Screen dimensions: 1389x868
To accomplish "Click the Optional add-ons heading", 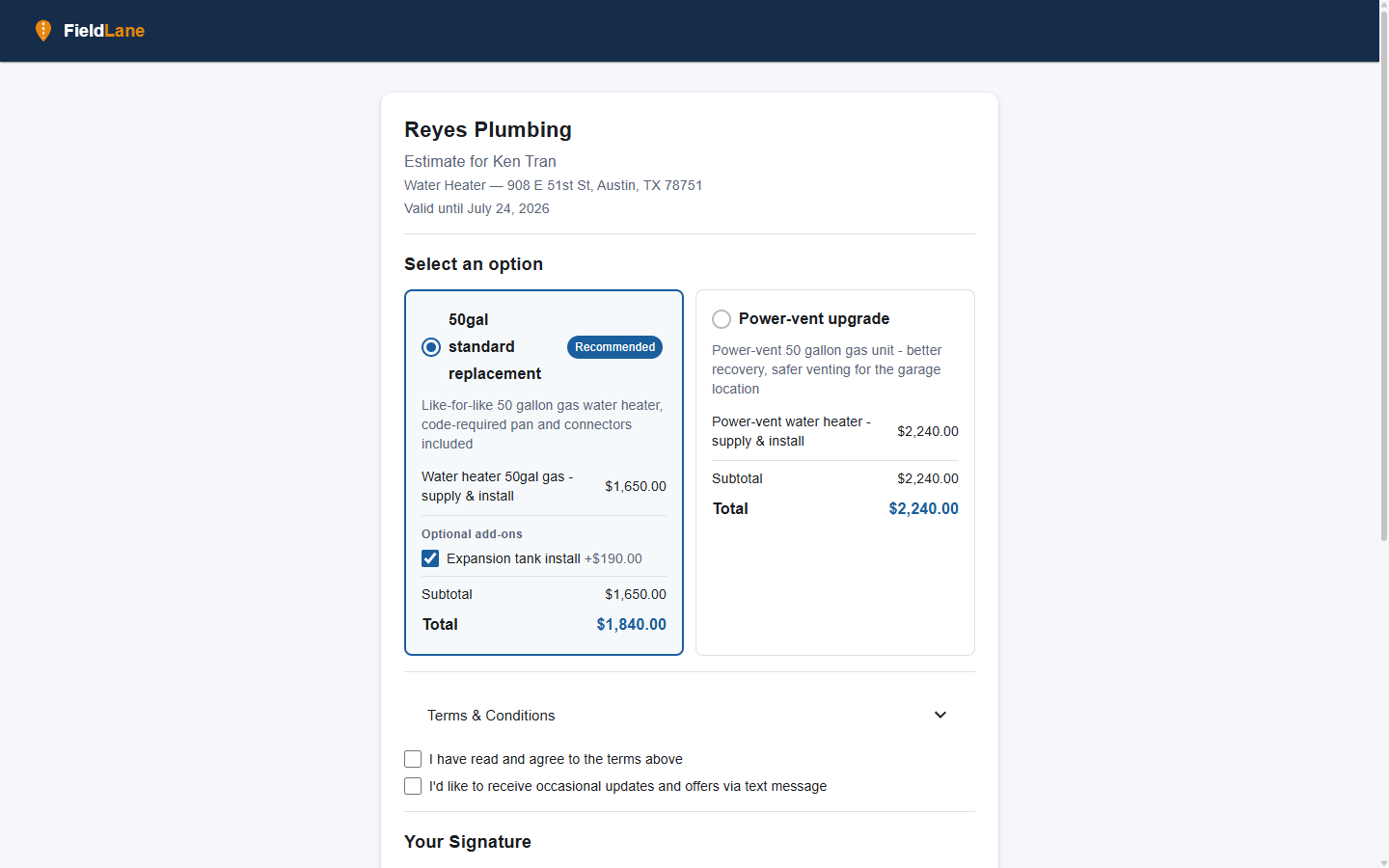I will pos(472,534).
